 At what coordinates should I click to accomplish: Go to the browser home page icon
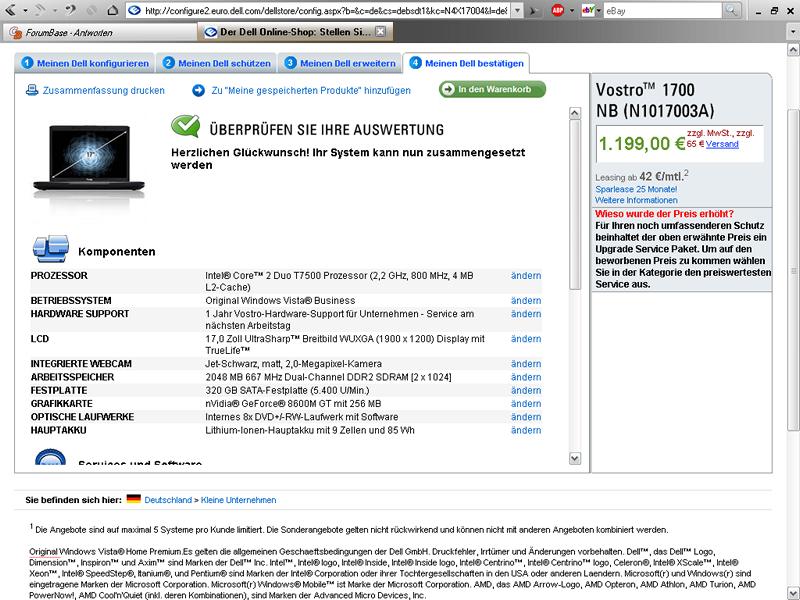point(113,10)
